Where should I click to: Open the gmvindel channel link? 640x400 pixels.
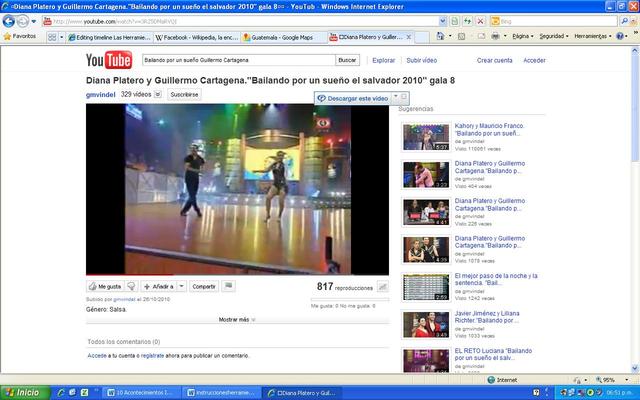pos(100,95)
